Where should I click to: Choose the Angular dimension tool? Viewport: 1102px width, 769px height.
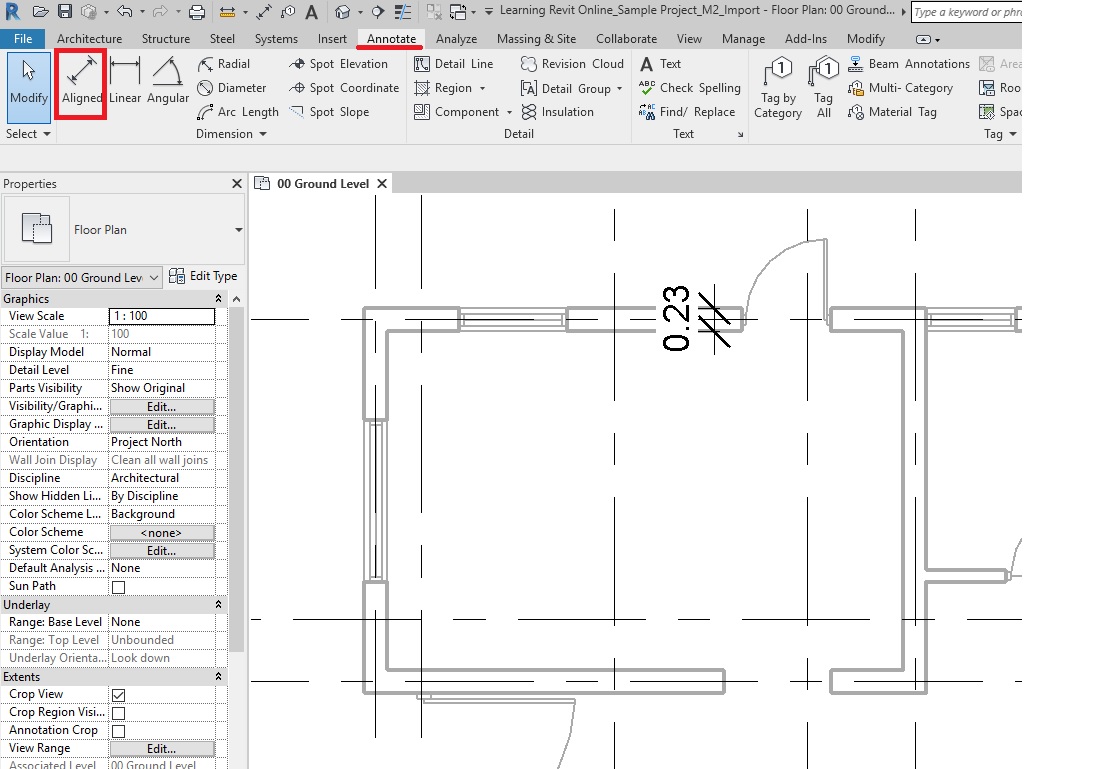pyautogui.click(x=168, y=81)
